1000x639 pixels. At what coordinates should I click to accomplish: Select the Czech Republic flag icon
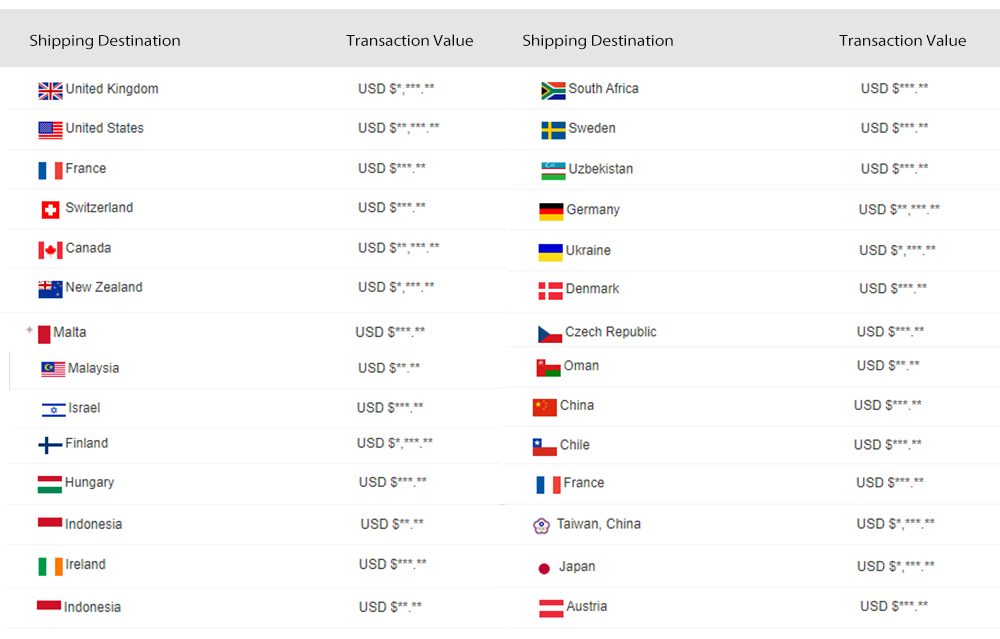pos(550,334)
